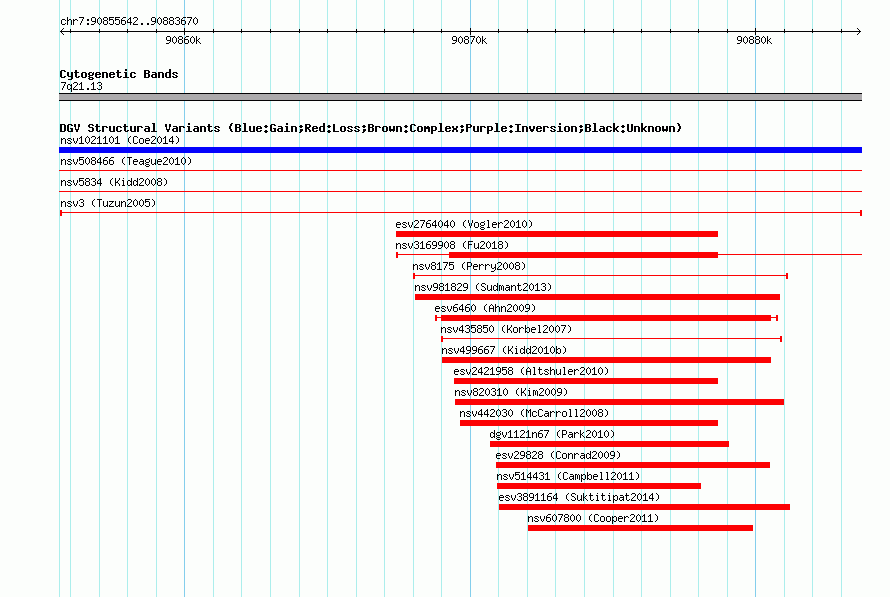This screenshot has width=890, height=597.
Task: Select the nsv435850 (Korbel2007) label
Action: point(506,329)
